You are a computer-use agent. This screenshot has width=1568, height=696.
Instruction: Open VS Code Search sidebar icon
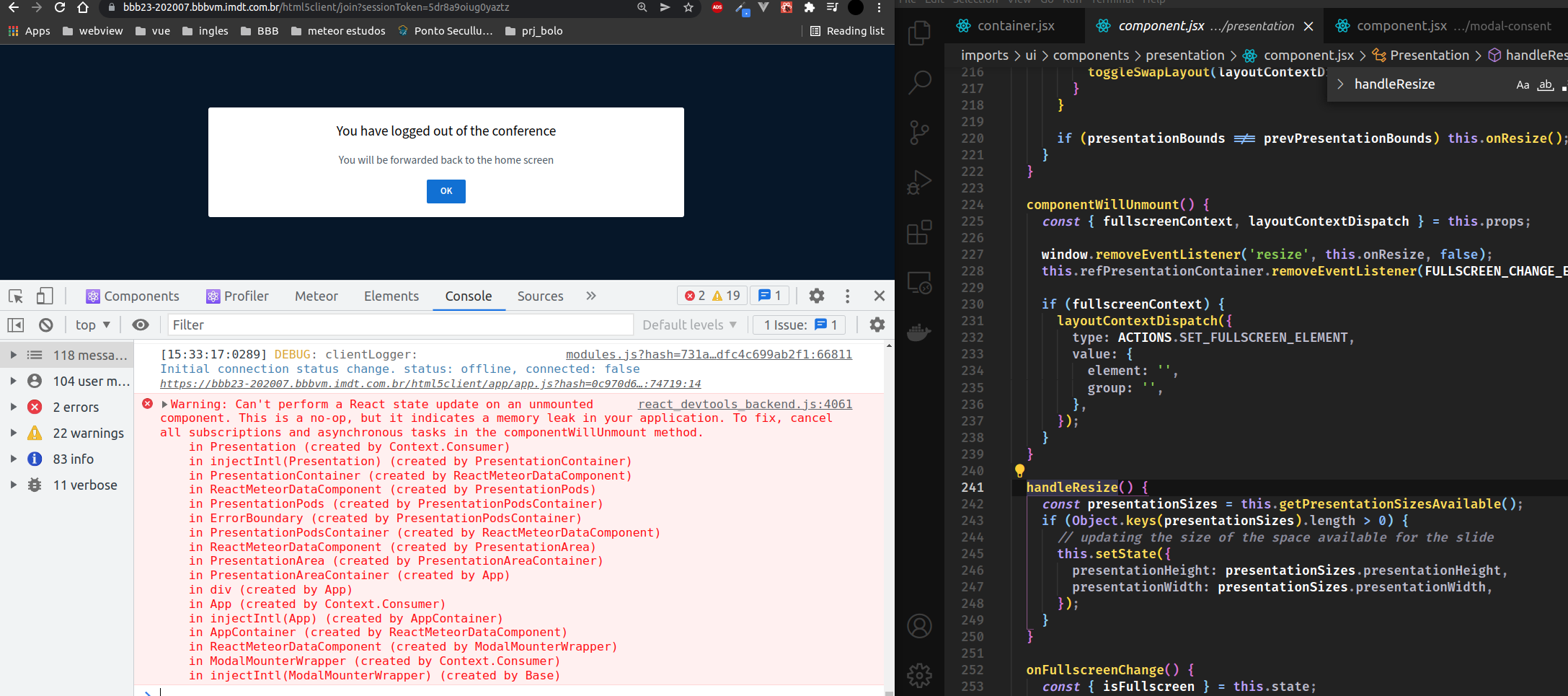(919, 82)
